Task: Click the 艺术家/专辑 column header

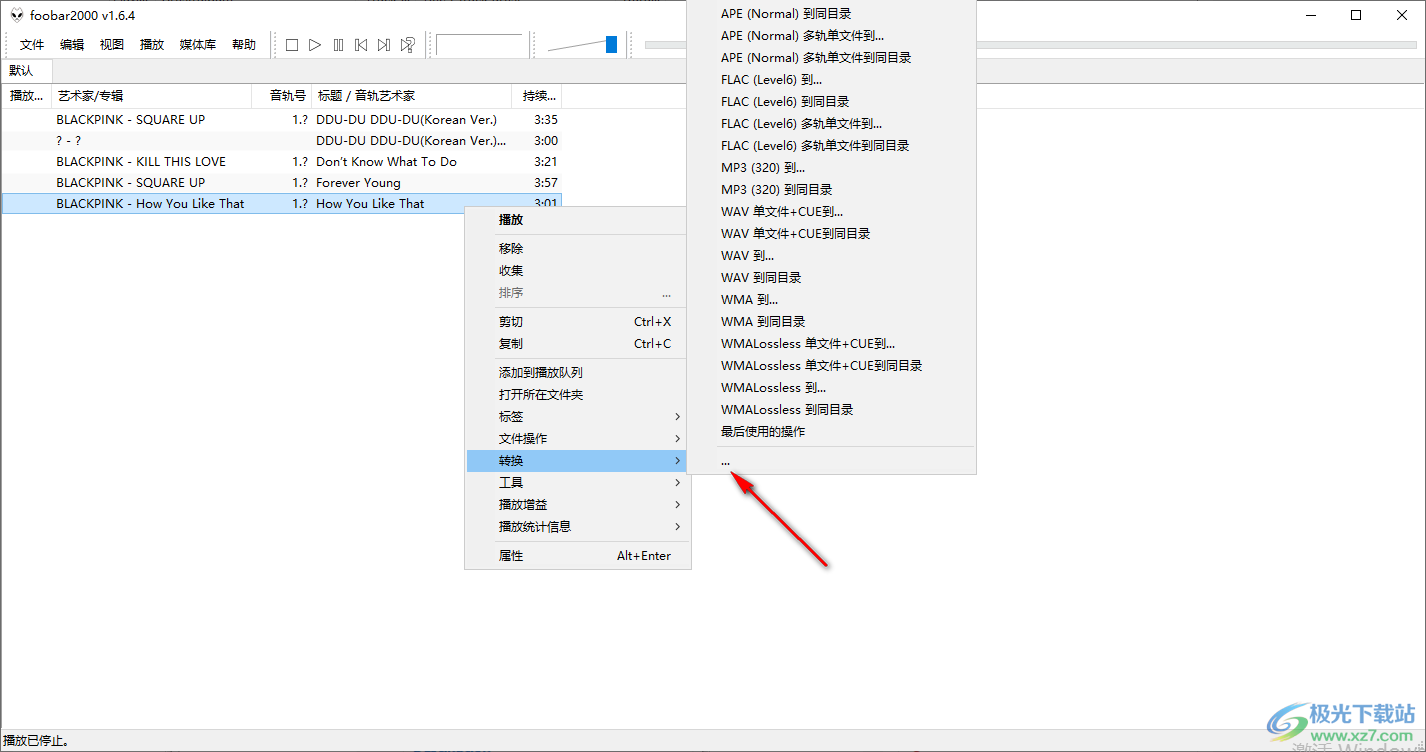Action: point(152,96)
